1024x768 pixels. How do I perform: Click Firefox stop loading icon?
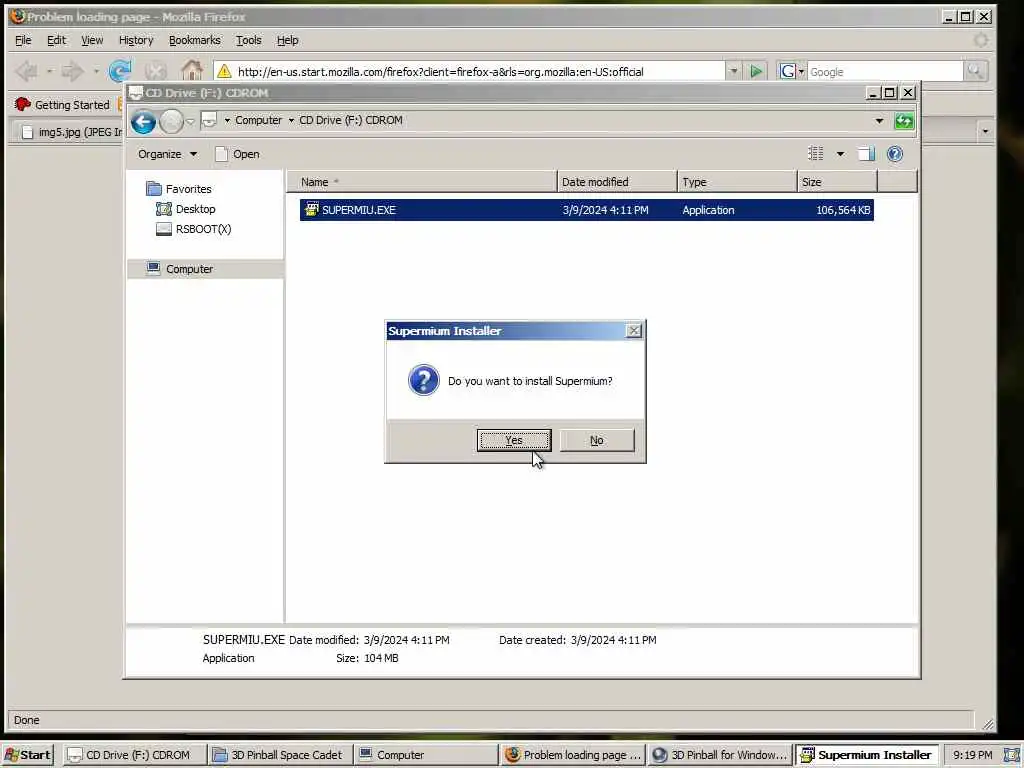(155, 71)
